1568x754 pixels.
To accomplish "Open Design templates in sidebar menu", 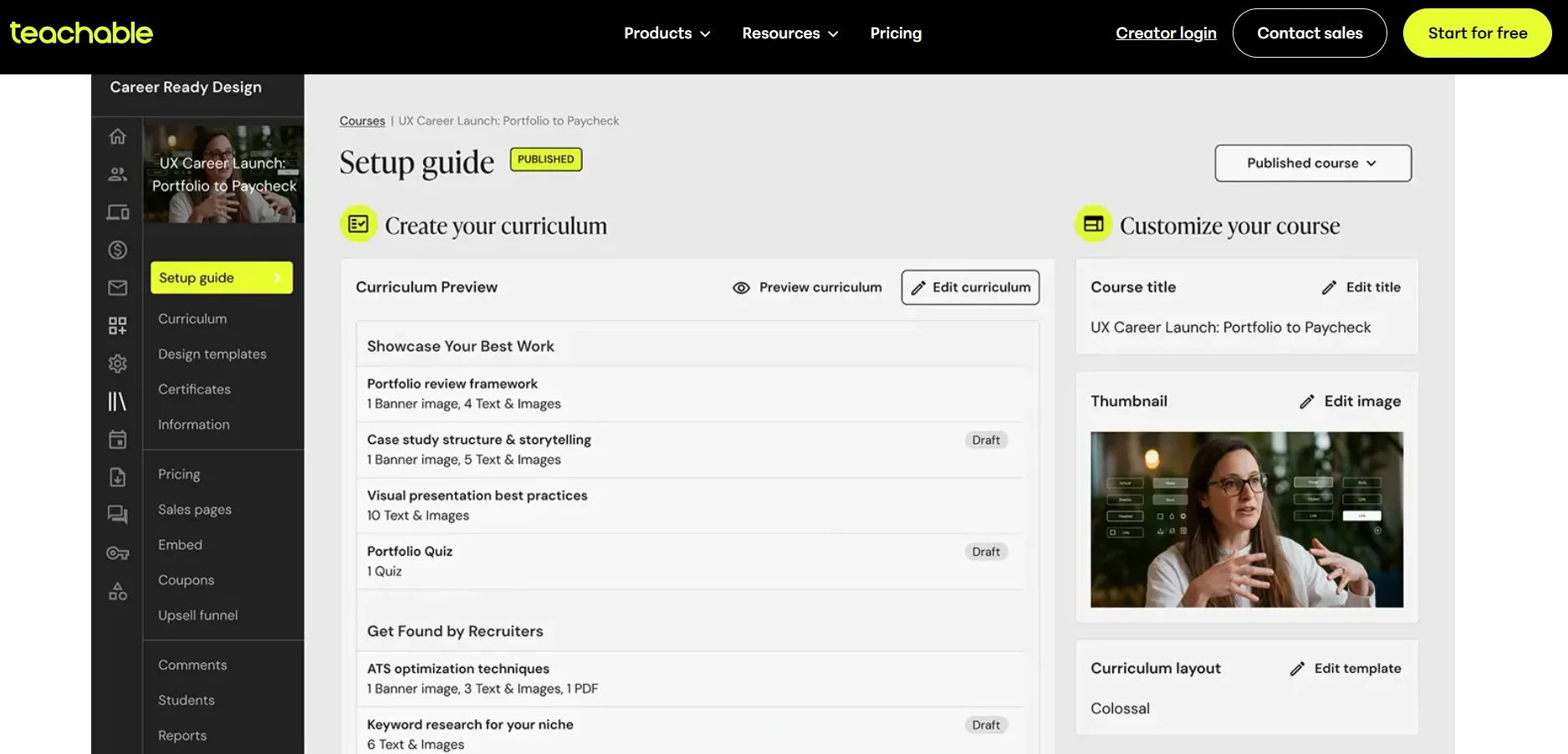I will (212, 354).
